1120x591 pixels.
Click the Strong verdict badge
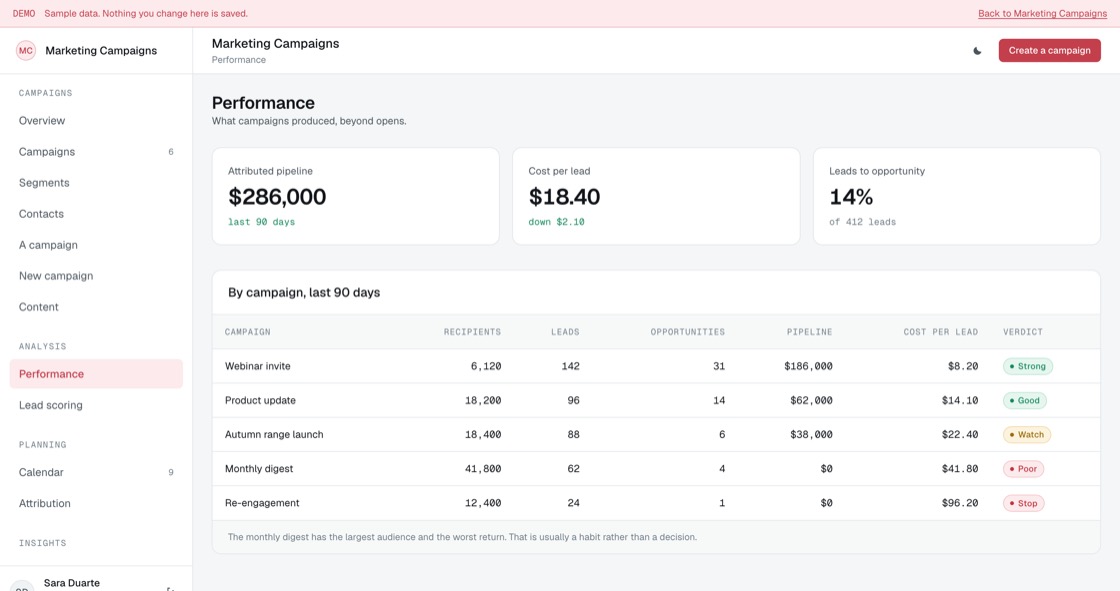[x=1028, y=367]
